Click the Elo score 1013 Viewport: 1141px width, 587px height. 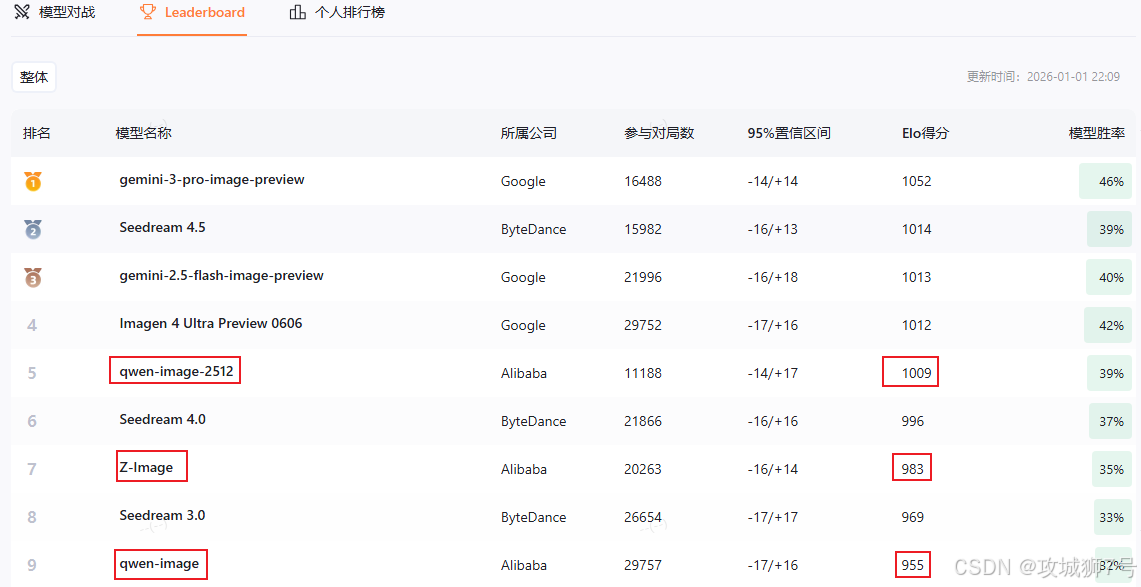(916, 277)
